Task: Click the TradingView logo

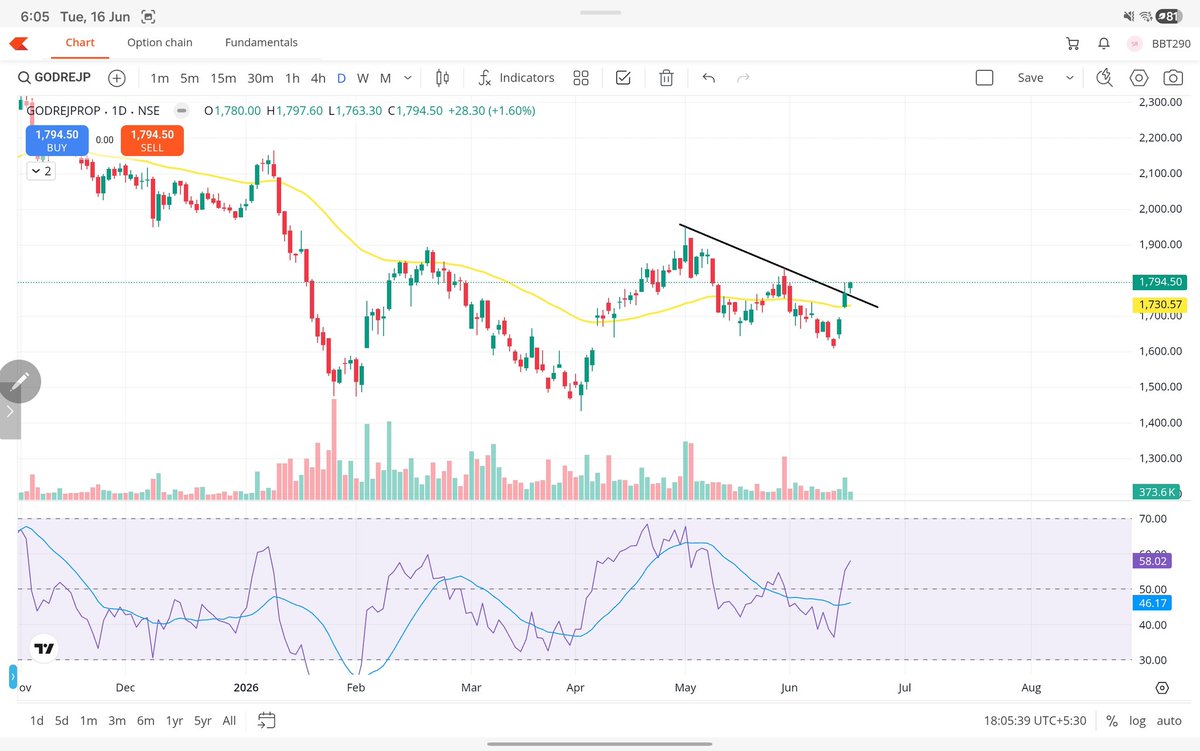Action: [44, 649]
